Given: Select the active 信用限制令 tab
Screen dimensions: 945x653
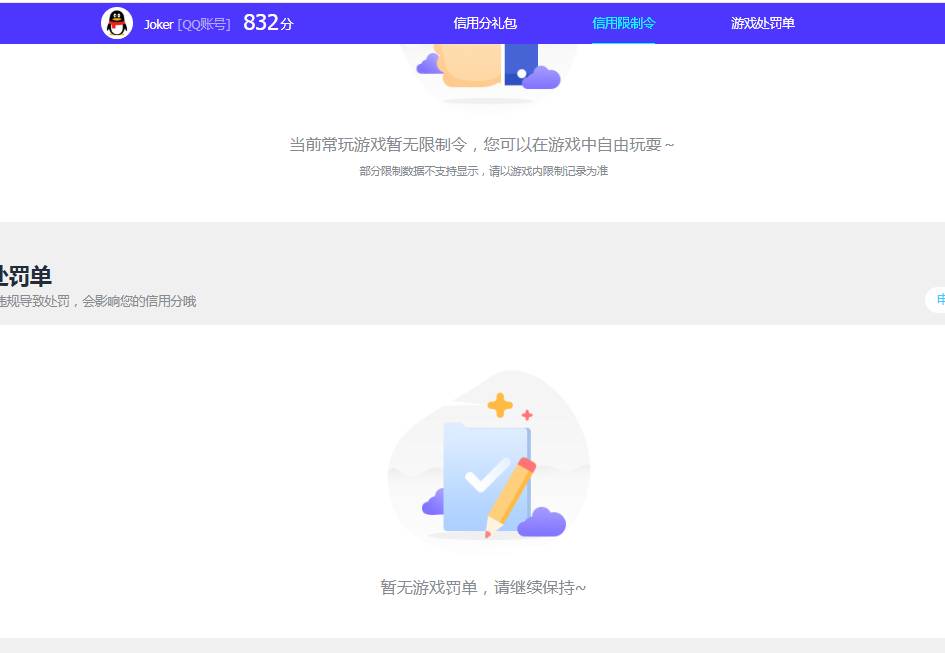Looking at the screenshot, I should pyautogui.click(x=624, y=22).
